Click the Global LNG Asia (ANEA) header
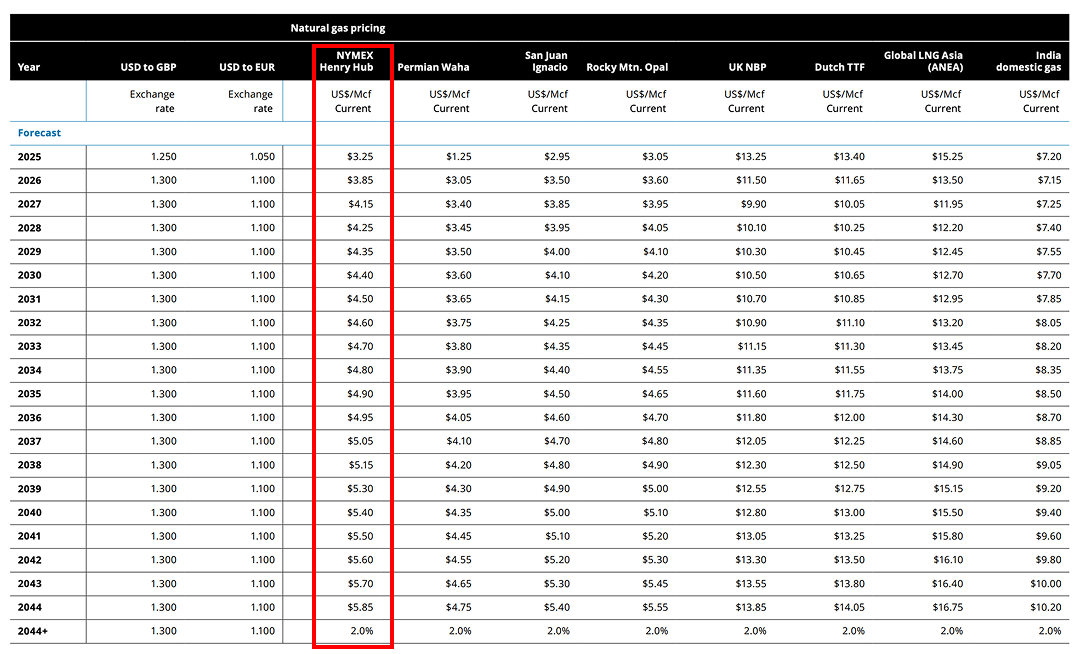 click(x=924, y=61)
